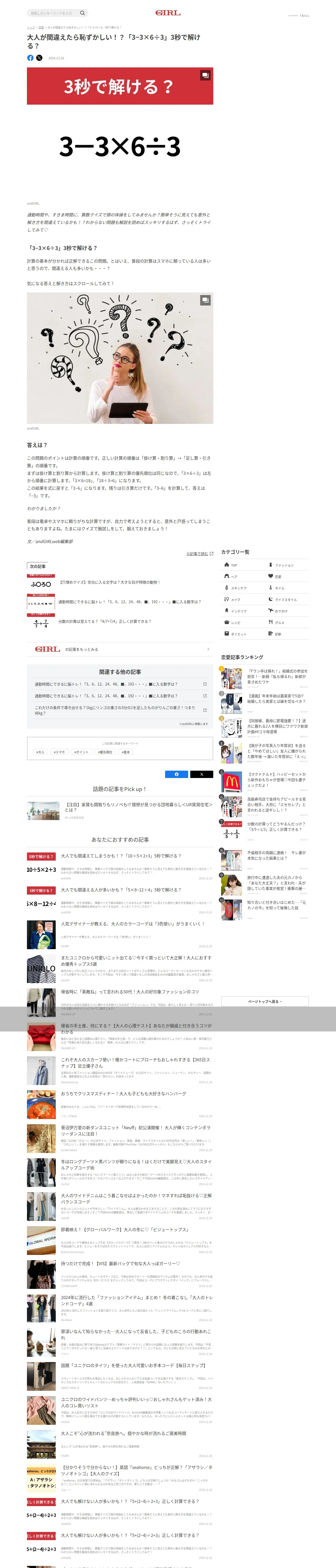Screen dimensions: 336x1568
Task: Click the search magnifier icon in the header
Action: click(x=82, y=13)
